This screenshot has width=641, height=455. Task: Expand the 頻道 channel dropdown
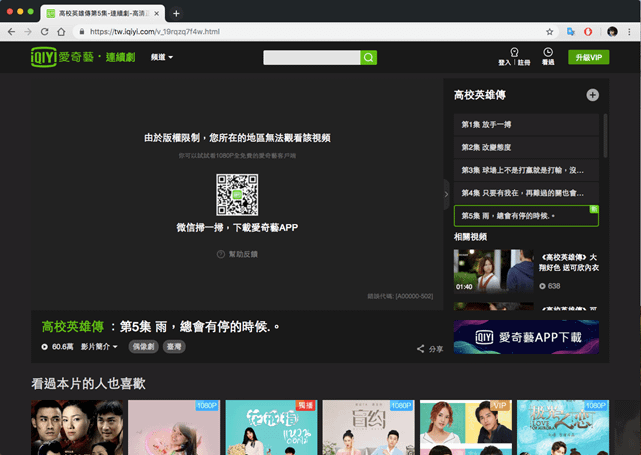coord(162,57)
